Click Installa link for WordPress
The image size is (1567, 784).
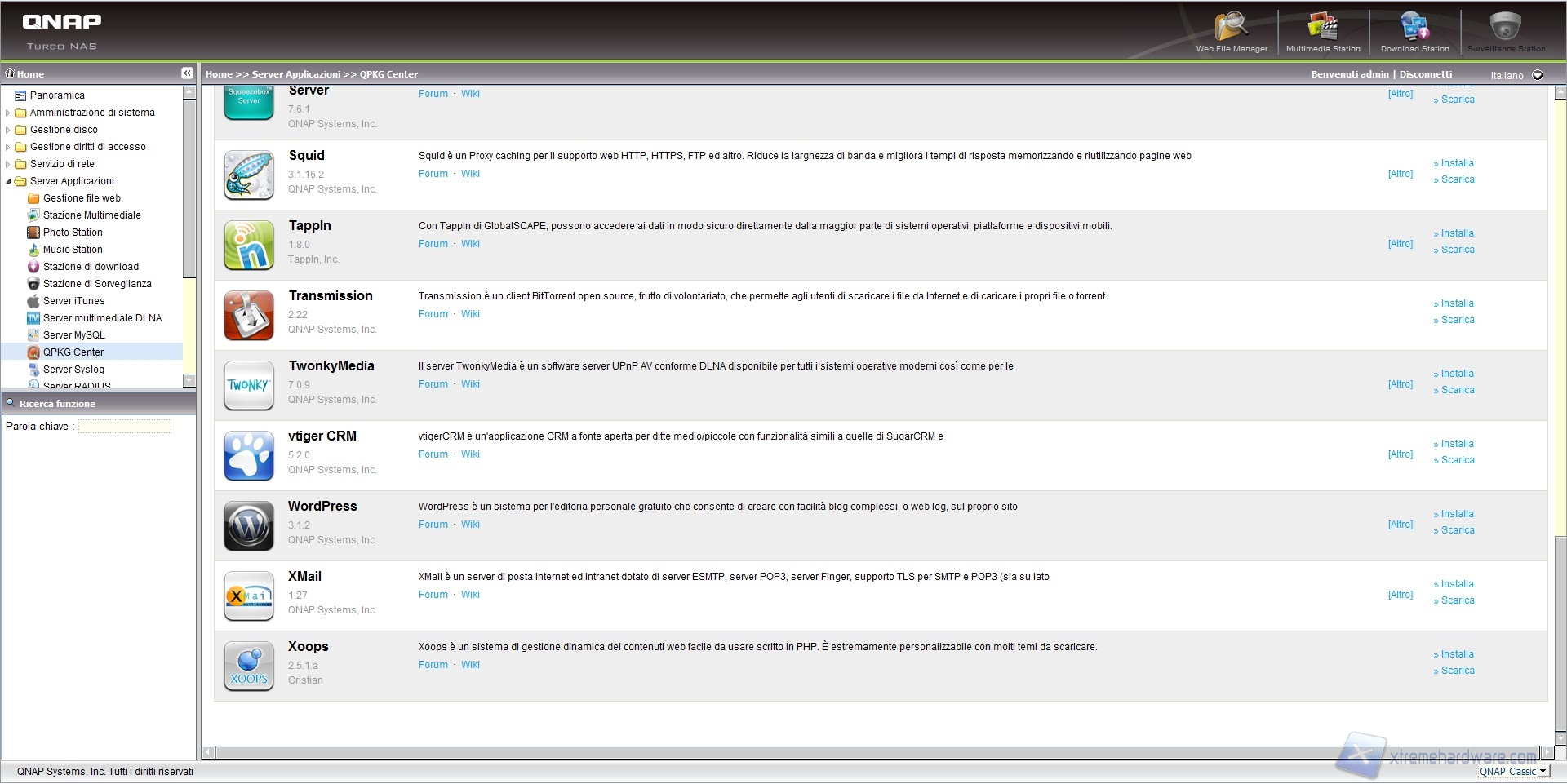point(1457,514)
